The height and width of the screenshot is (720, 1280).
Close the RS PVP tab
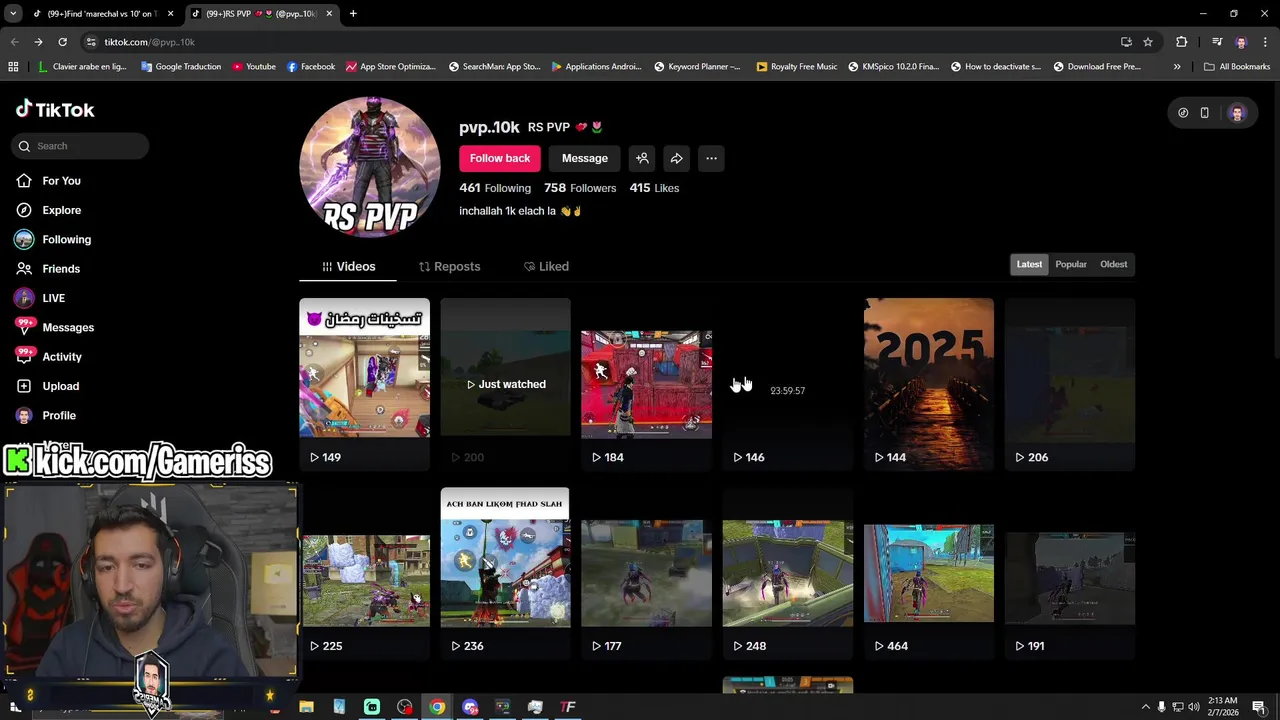click(x=329, y=14)
